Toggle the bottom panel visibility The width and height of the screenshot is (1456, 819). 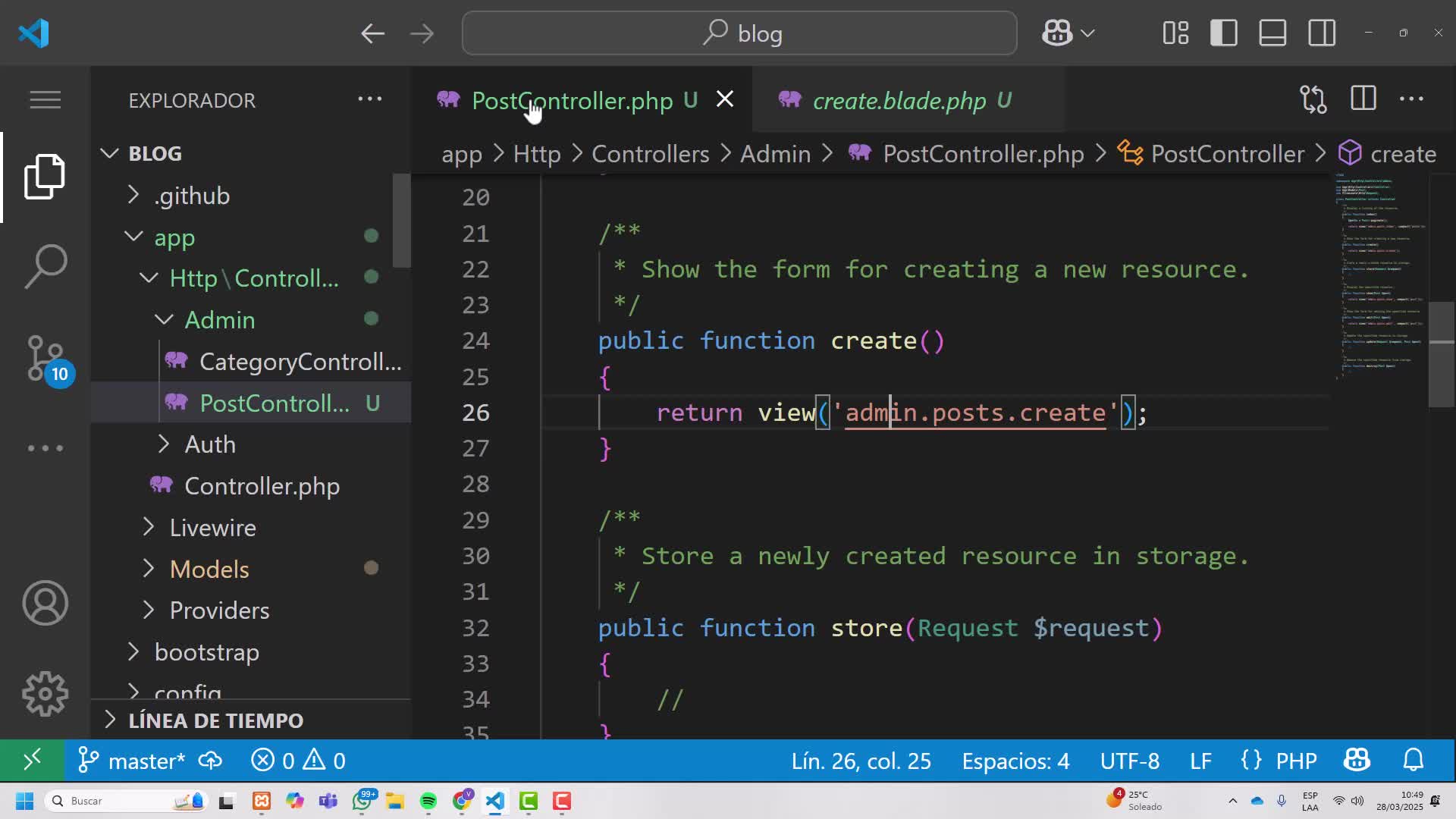point(1272,33)
